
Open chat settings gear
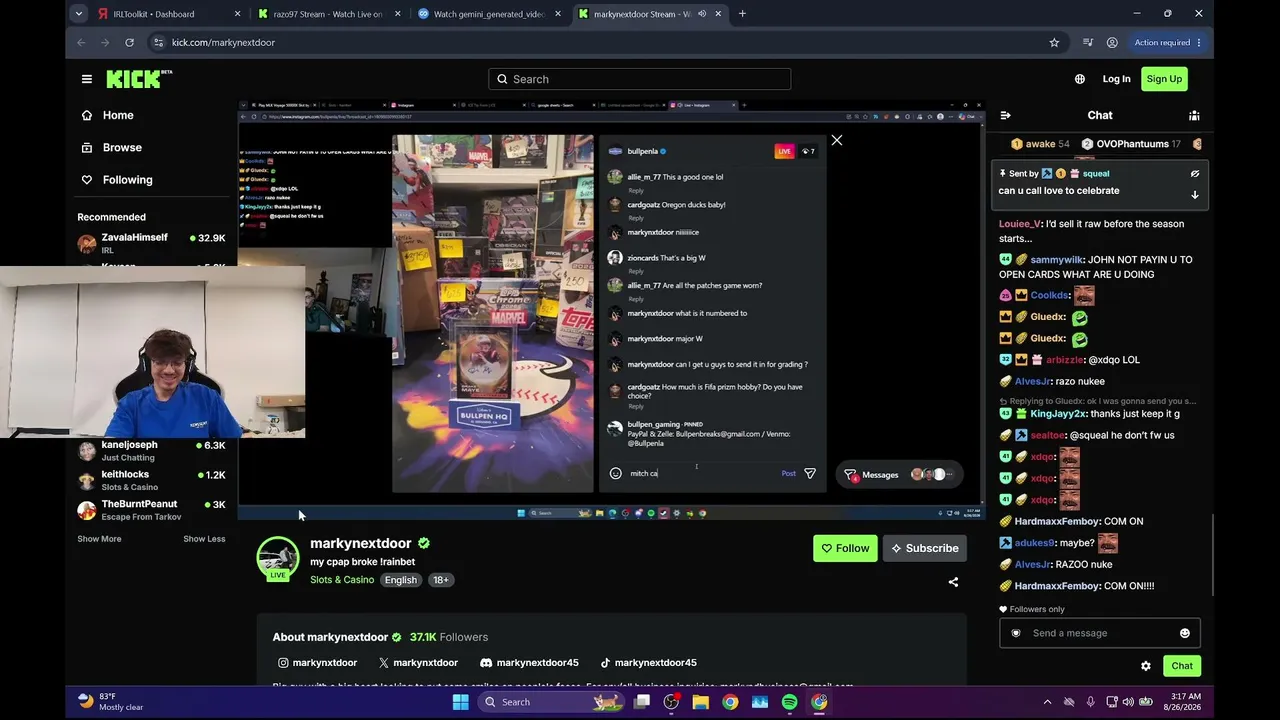[1146, 666]
